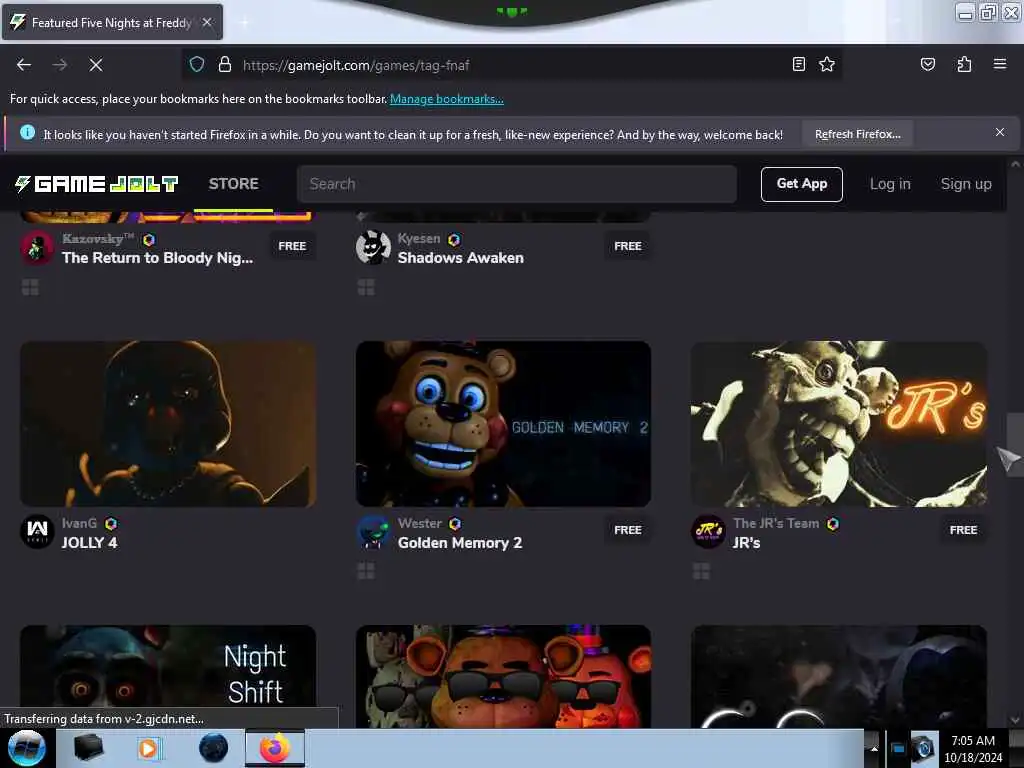The height and width of the screenshot is (768, 1024).
Task: Go back with the browser back arrow
Action: pyautogui.click(x=24, y=65)
